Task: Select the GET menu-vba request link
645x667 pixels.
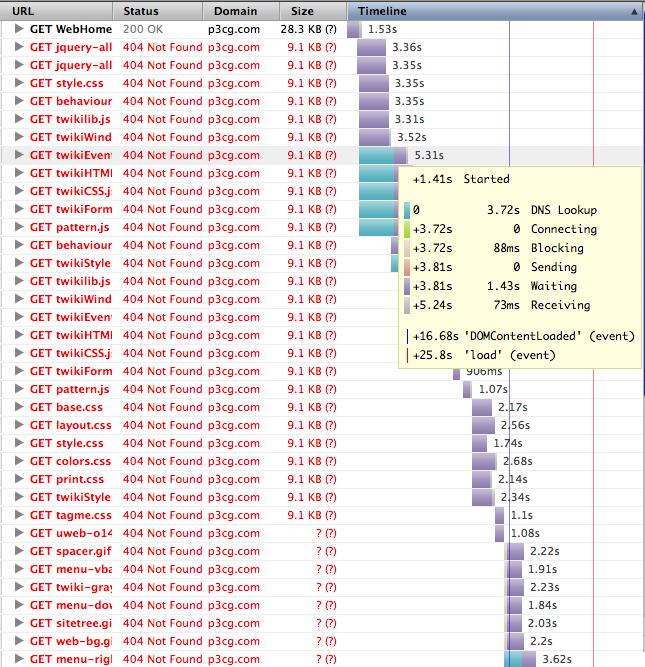Action: 70,569
